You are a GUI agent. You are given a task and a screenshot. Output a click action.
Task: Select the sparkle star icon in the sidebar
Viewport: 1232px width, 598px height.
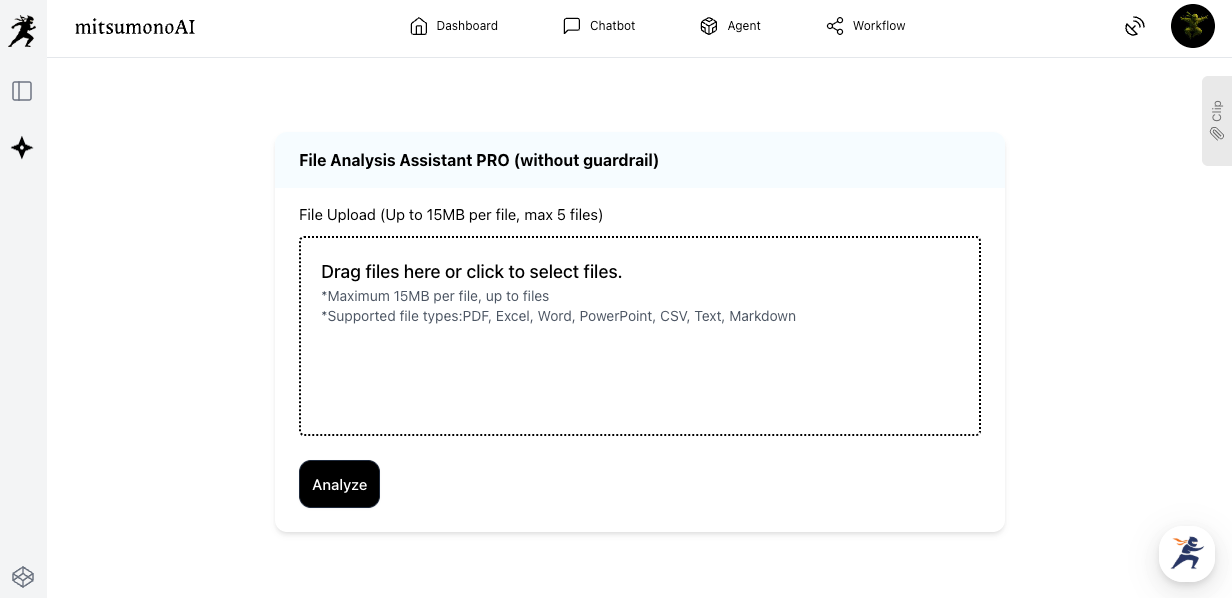pos(22,148)
